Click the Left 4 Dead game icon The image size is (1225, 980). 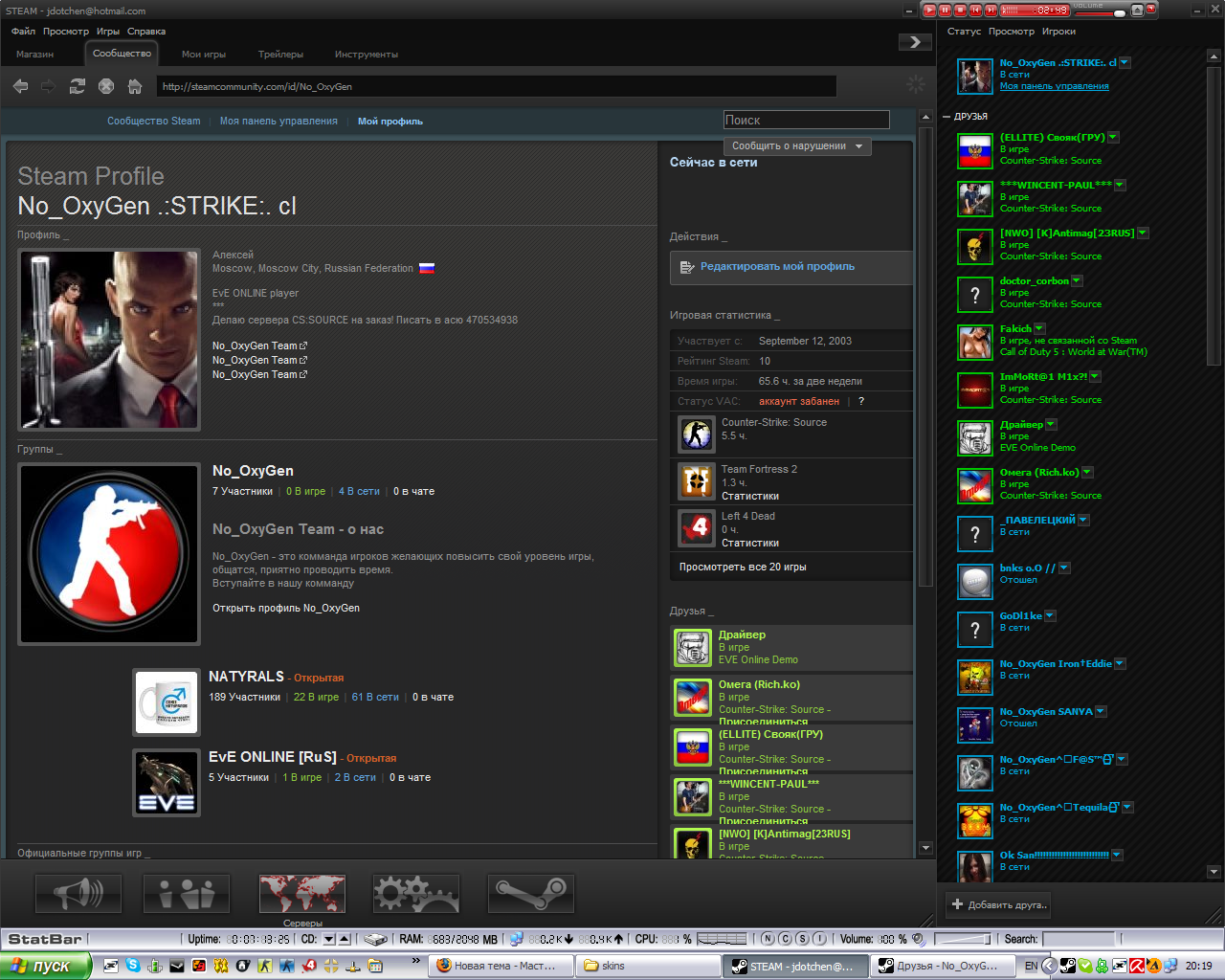point(696,527)
